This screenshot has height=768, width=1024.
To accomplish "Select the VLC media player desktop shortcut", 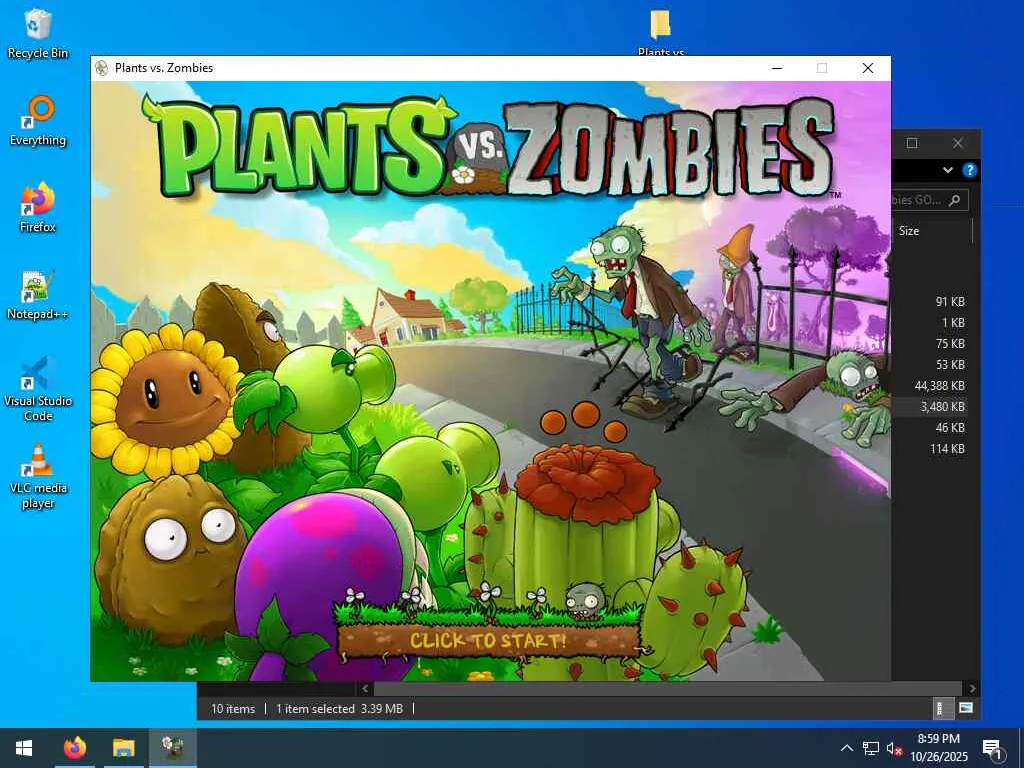I will point(38,476).
